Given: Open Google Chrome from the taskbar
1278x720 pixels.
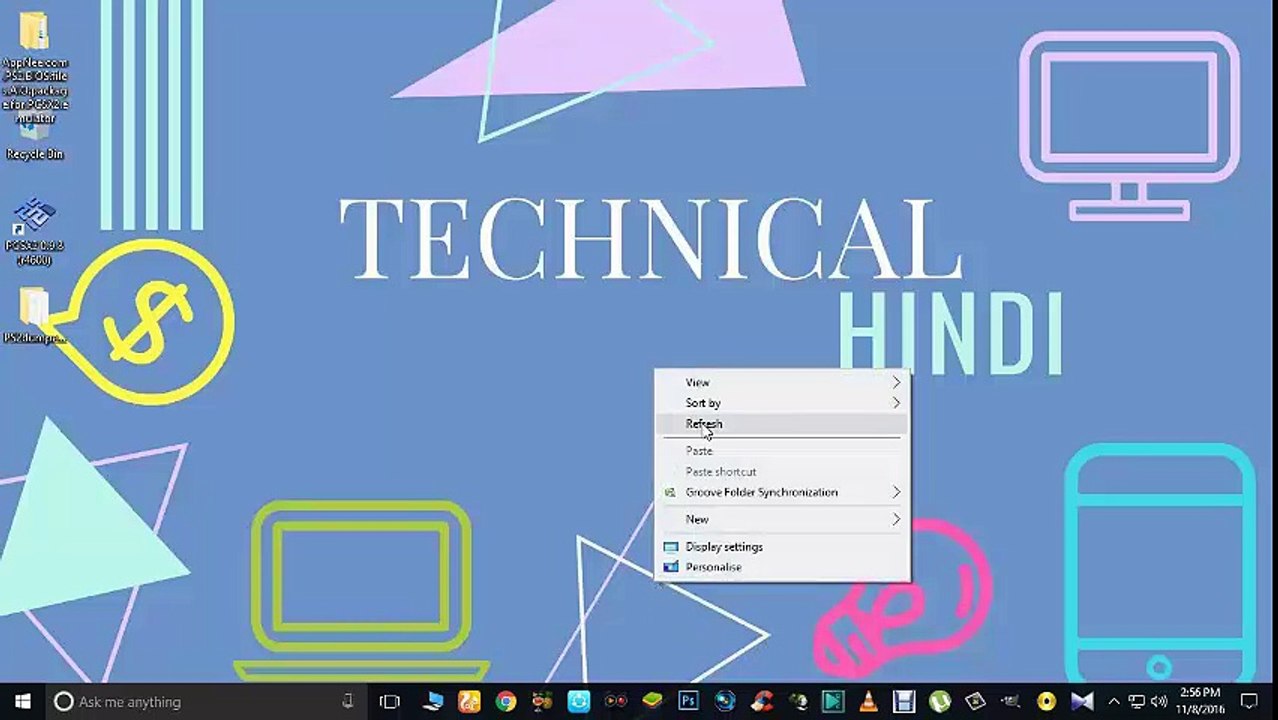Looking at the screenshot, I should tap(506, 701).
